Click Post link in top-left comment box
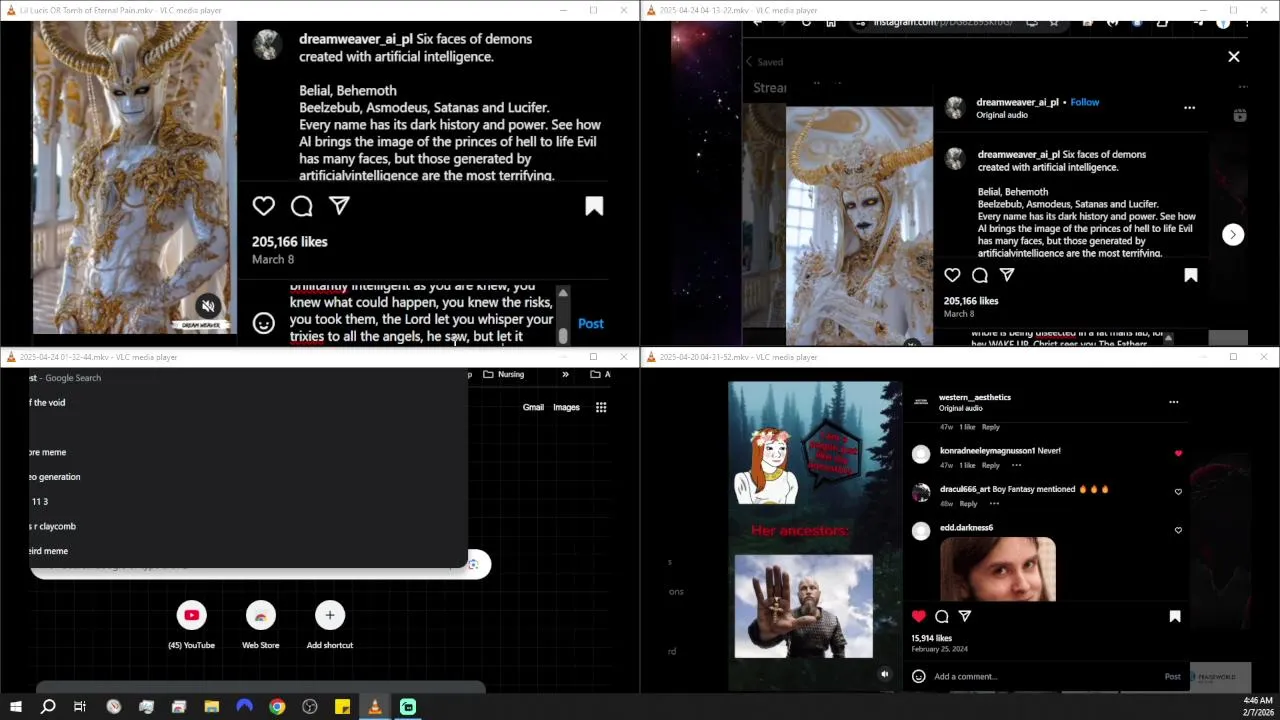This screenshot has height=720, width=1280. (591, 323)
